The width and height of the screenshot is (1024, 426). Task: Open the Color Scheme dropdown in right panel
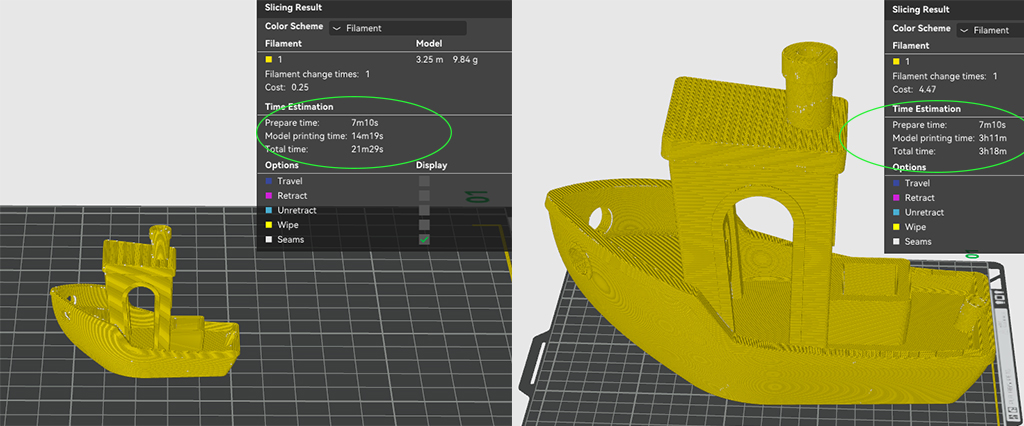pyautogui.click(x=989, y=30)
